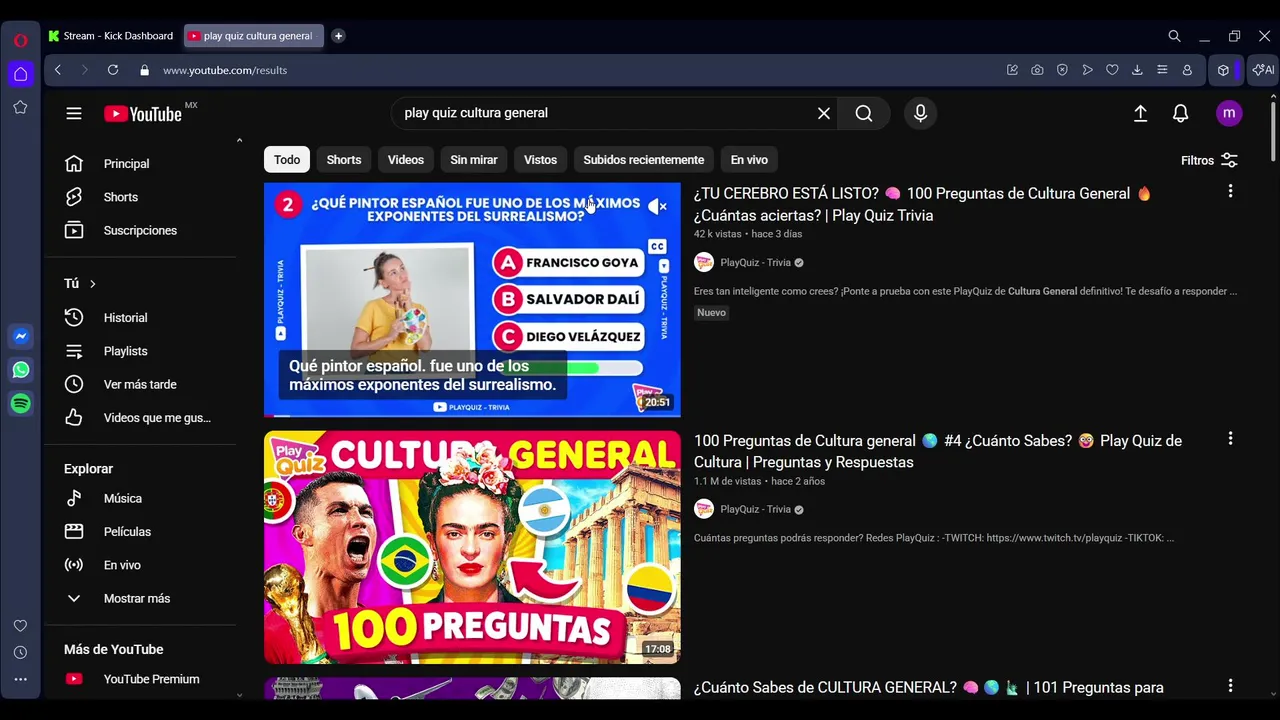
Task: Open 'Películas' under Explorar
Action: click(x=127, y=532)
